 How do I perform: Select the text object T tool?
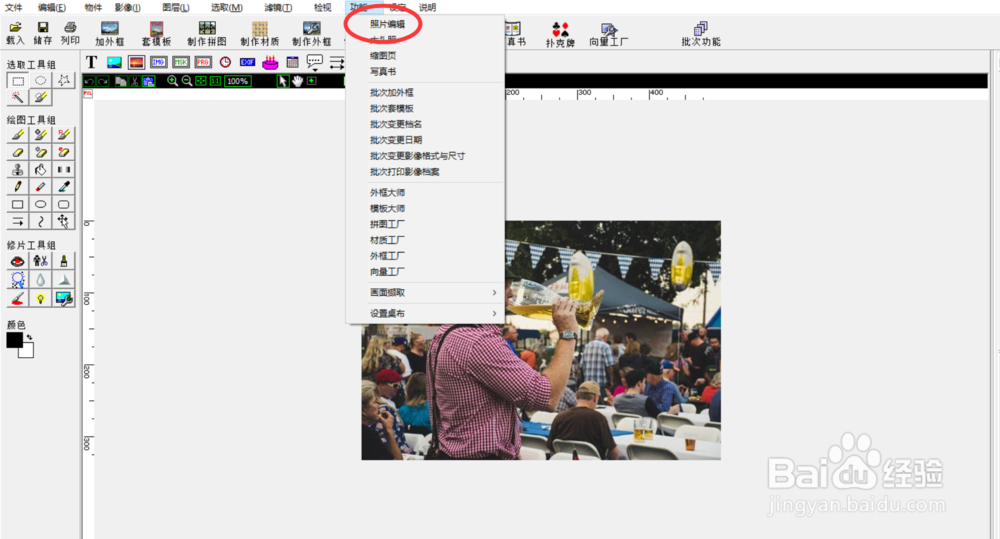click(x=91, y=63)
